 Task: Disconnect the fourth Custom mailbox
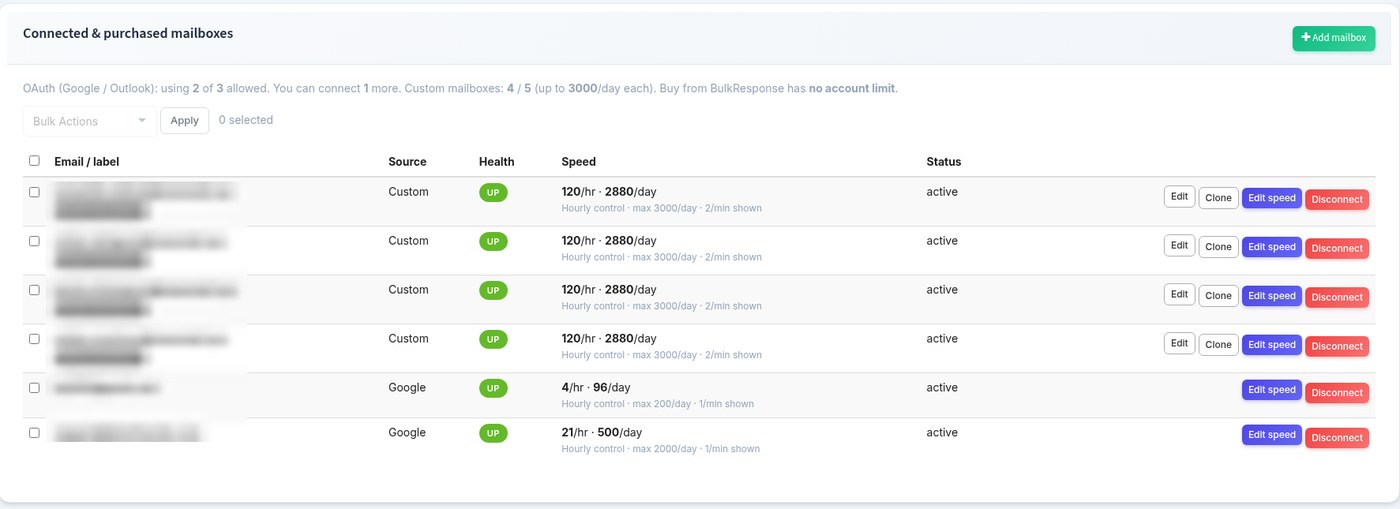[x=1337, y=346]
